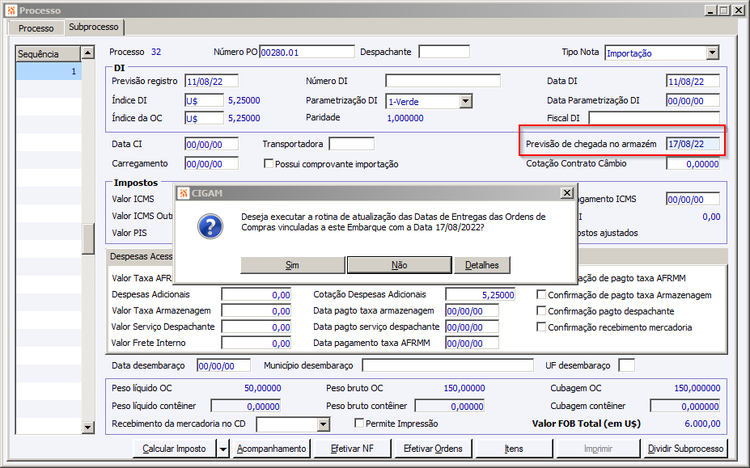Image resolution: width=750 pixels, height=468 pixels.
Task: Click the Valor Frete Interno field
Action: [x=256, y=343]
